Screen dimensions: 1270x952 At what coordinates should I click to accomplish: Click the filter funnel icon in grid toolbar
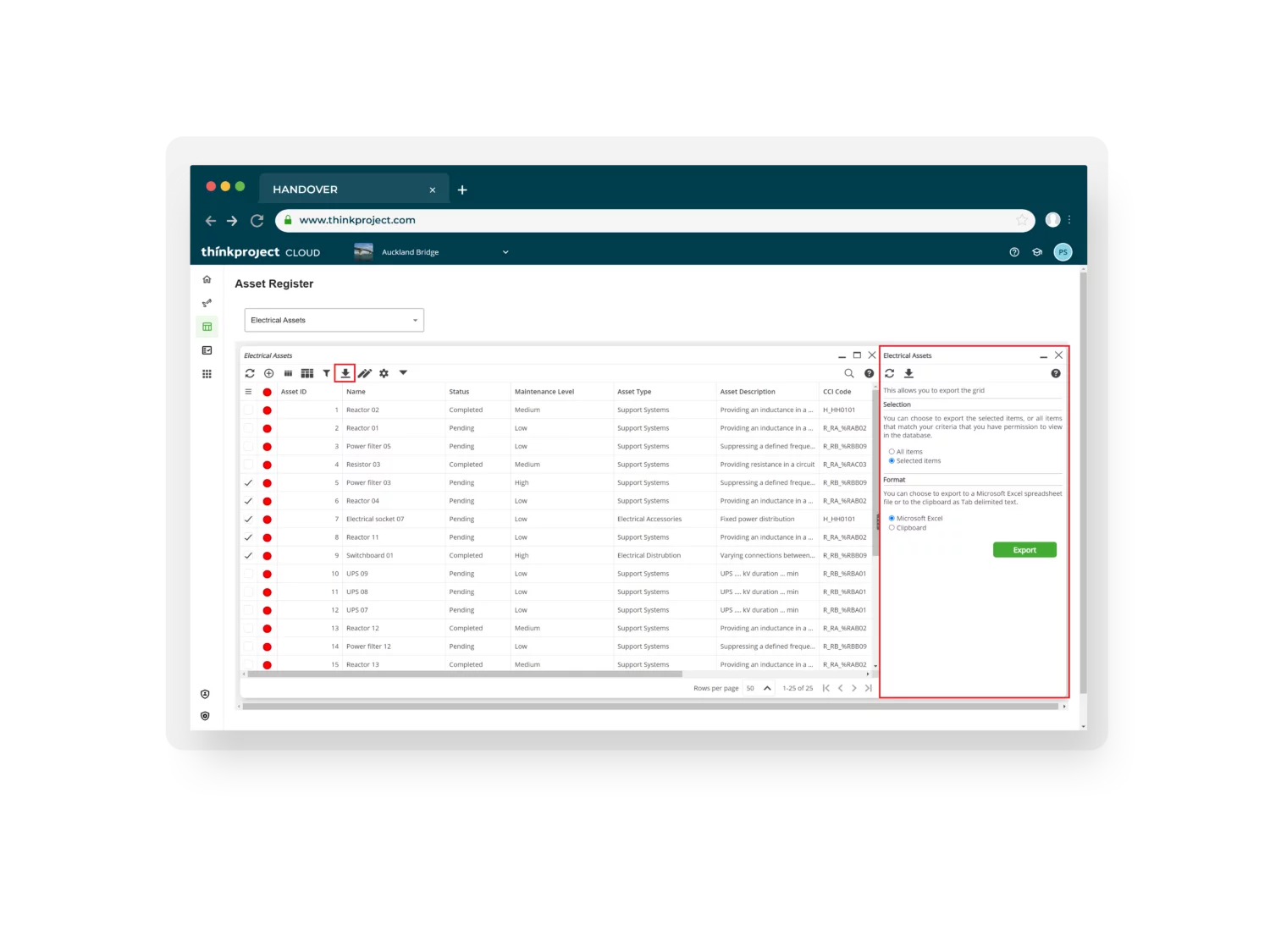pos(326,373)
